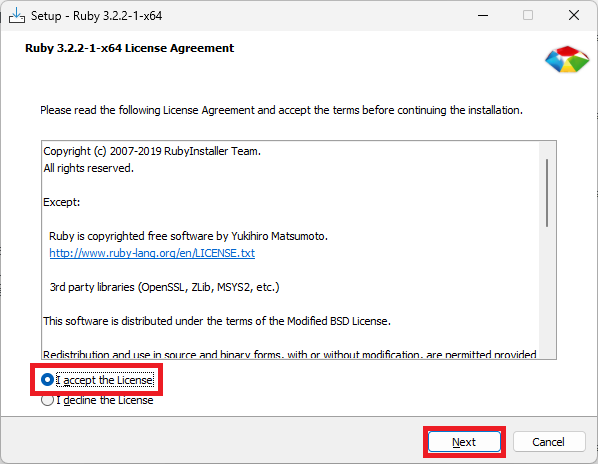Click the 'All rights reserved.' line
Image resolution: width=598 pixels, height=464 pixels.
click(88, 168)
